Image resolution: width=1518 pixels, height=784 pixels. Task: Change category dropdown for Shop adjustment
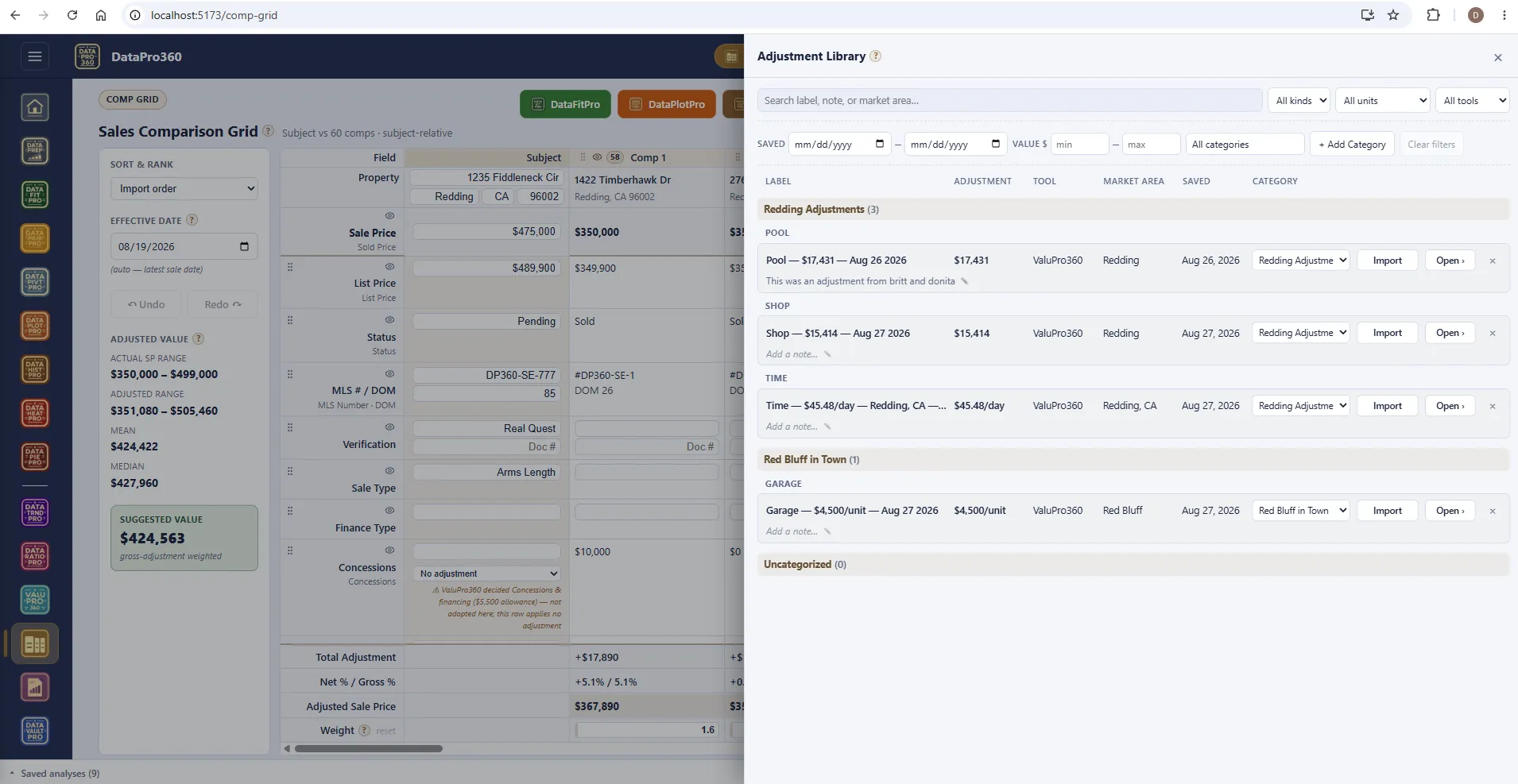tap(1301, 333)
